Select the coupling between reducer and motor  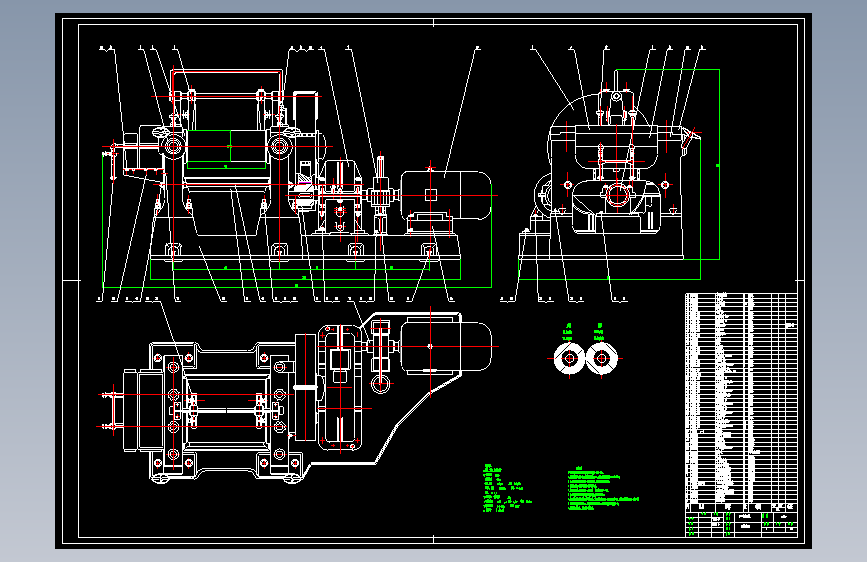tap(380, 195)
